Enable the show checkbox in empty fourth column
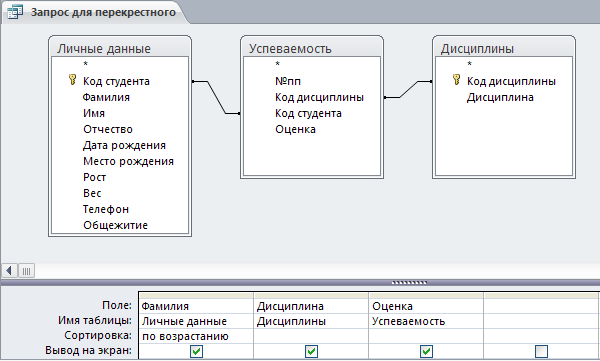This screenshot has height=361, width=600. (541, 351)
